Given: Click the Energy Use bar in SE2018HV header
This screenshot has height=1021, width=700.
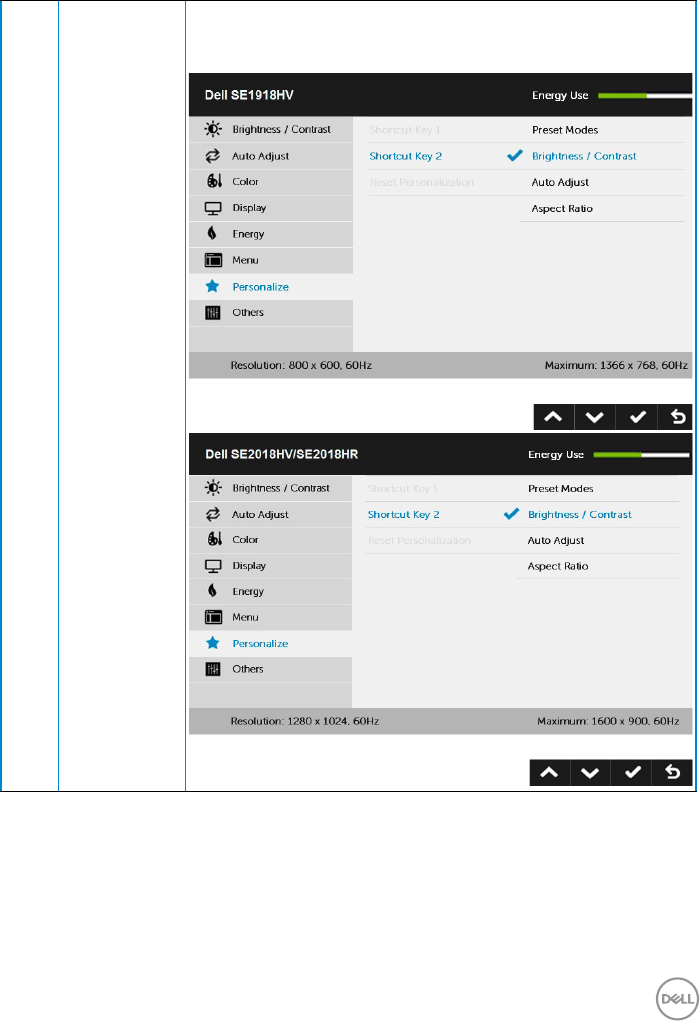Looking at the screenshot, I should point(641,455).
